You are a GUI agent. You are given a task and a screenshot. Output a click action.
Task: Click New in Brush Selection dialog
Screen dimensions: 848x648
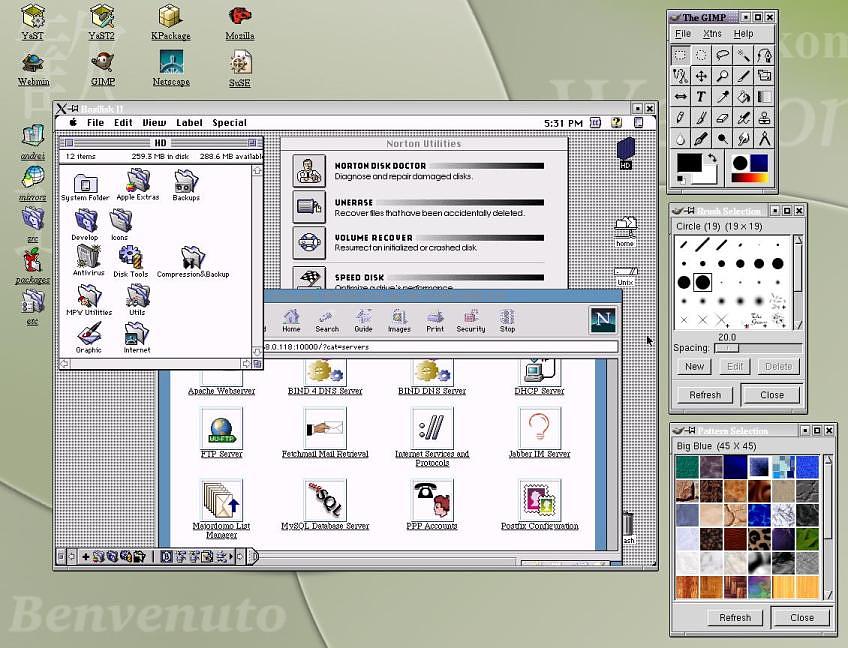click(694, 366)
